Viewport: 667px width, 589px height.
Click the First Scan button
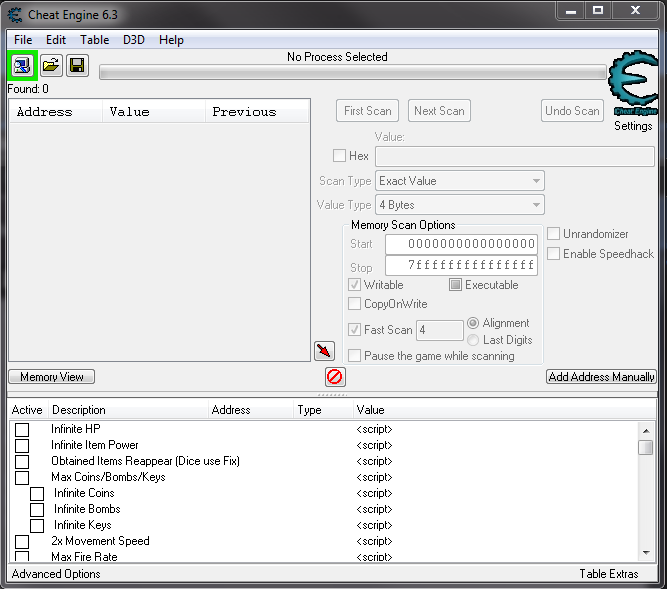click(x=368, y=111)
